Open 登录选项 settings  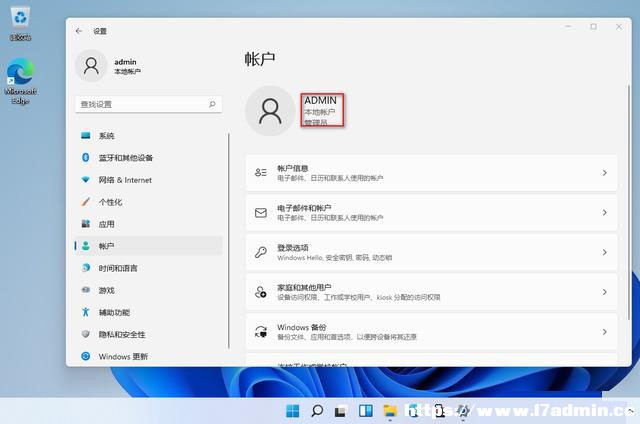(431, 252)
